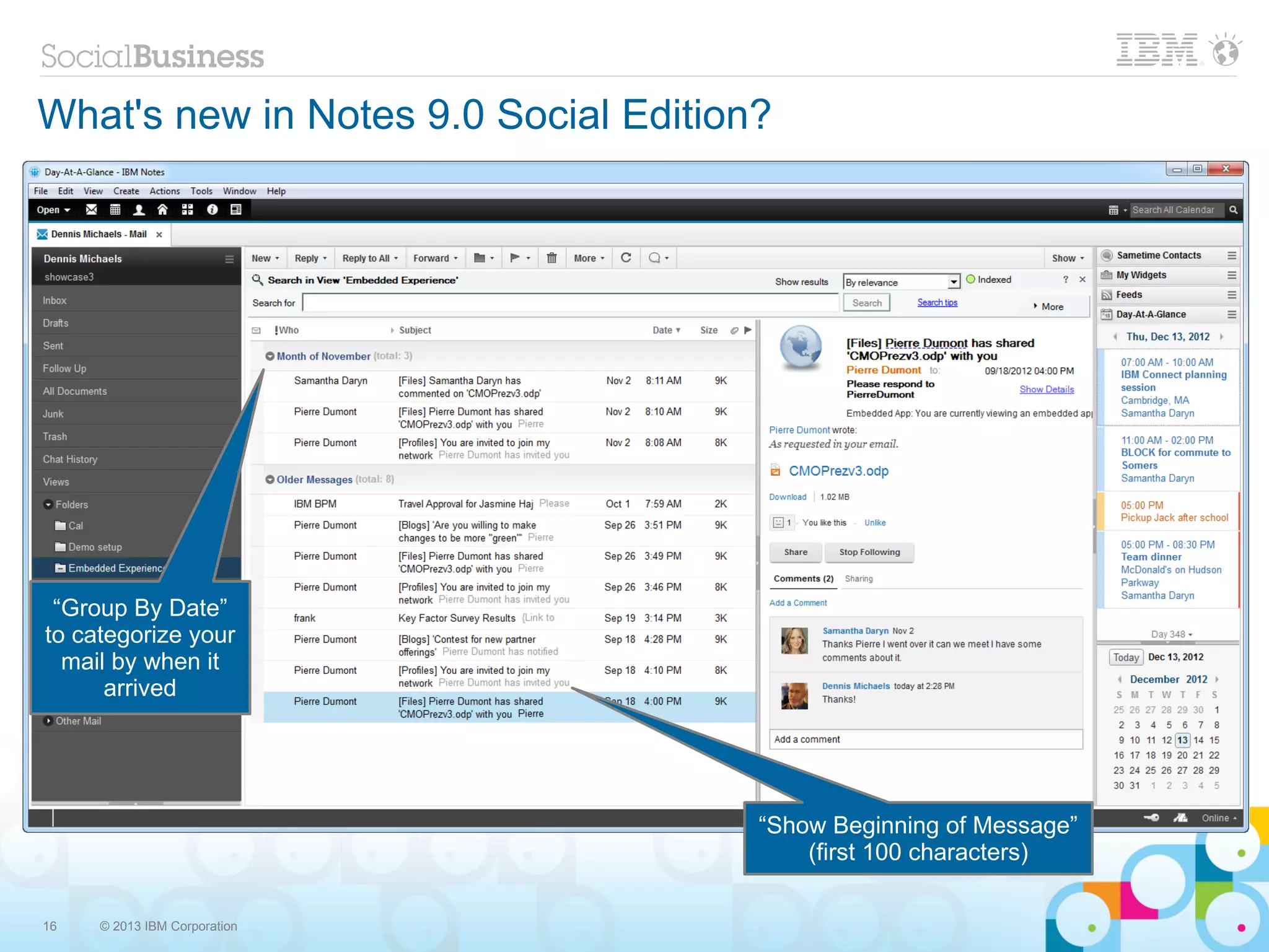
Task: Open the Open launcher dropdown
Action: [53, 210]
